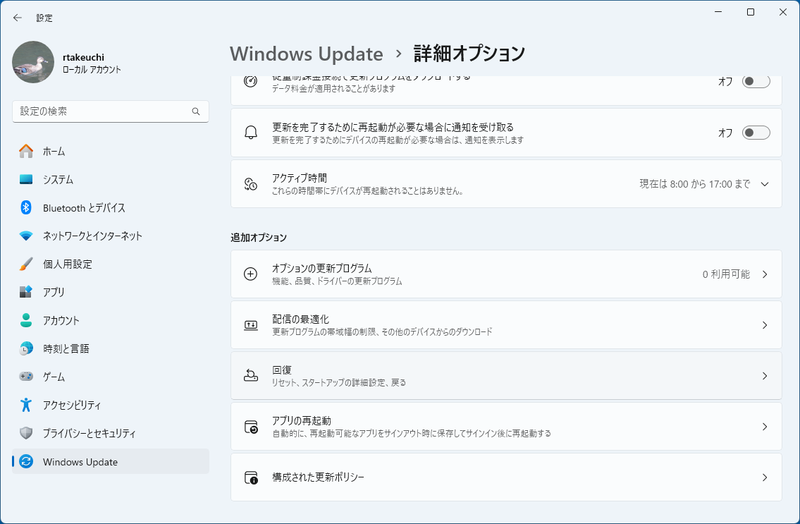The image size is (800, 524).
Task: Select プライバシーとセキュリティ in the sidebar
Action: coord(110,433)
